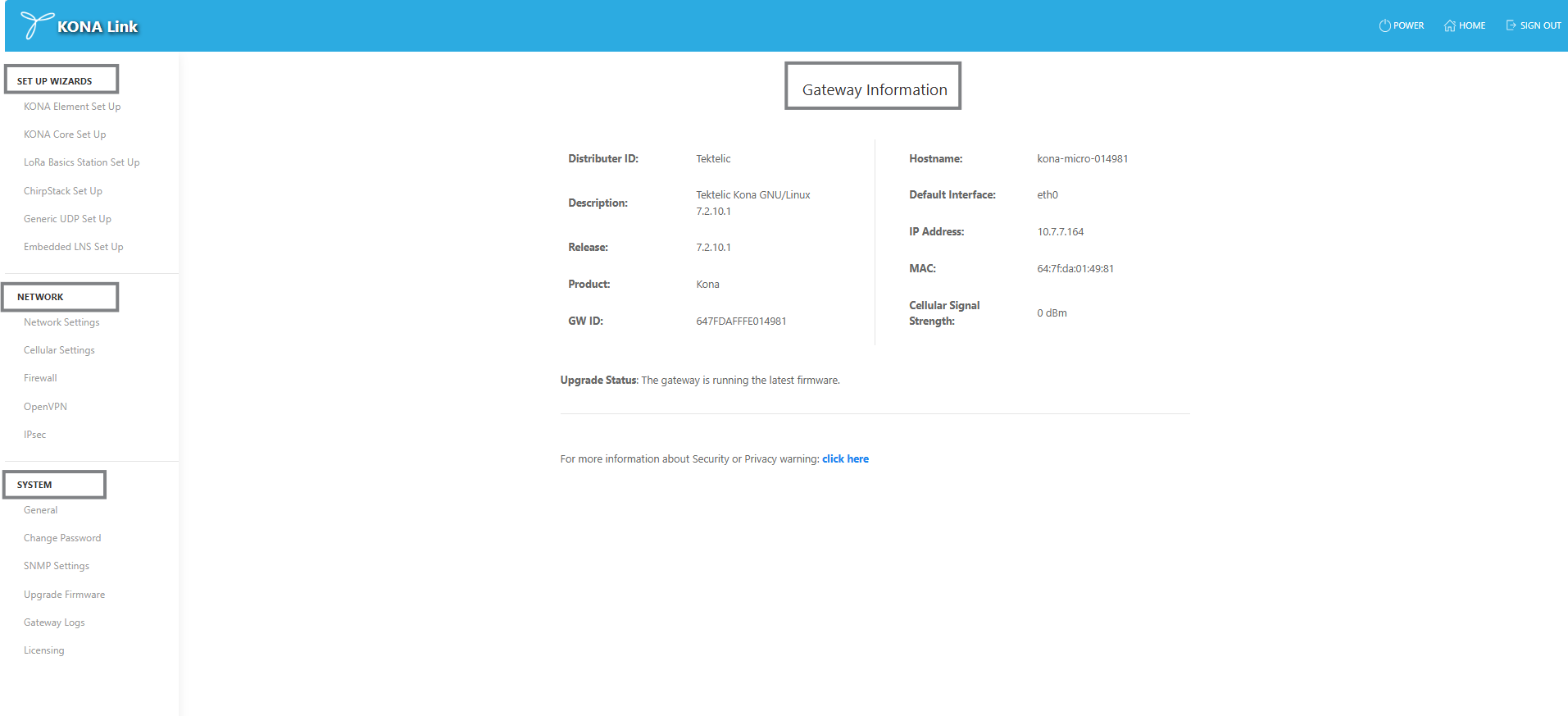The width and height of the screenshot is (1568, 716).
Task: Click the default interface eth0
Action: pos(1048,195)
